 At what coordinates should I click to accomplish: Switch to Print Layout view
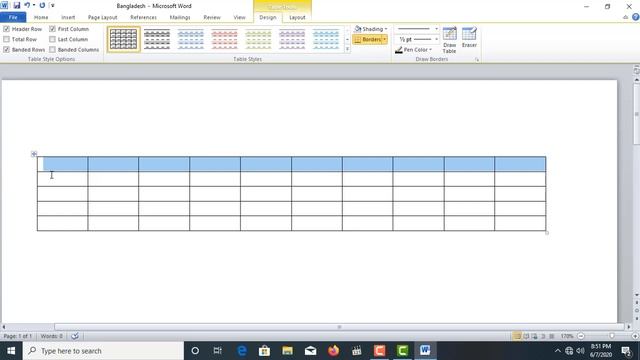pos(517,336)
